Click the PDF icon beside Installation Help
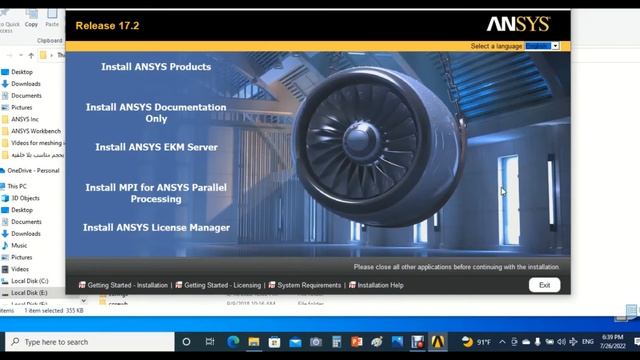Screen dimensions: 640x360 (352, 285)
